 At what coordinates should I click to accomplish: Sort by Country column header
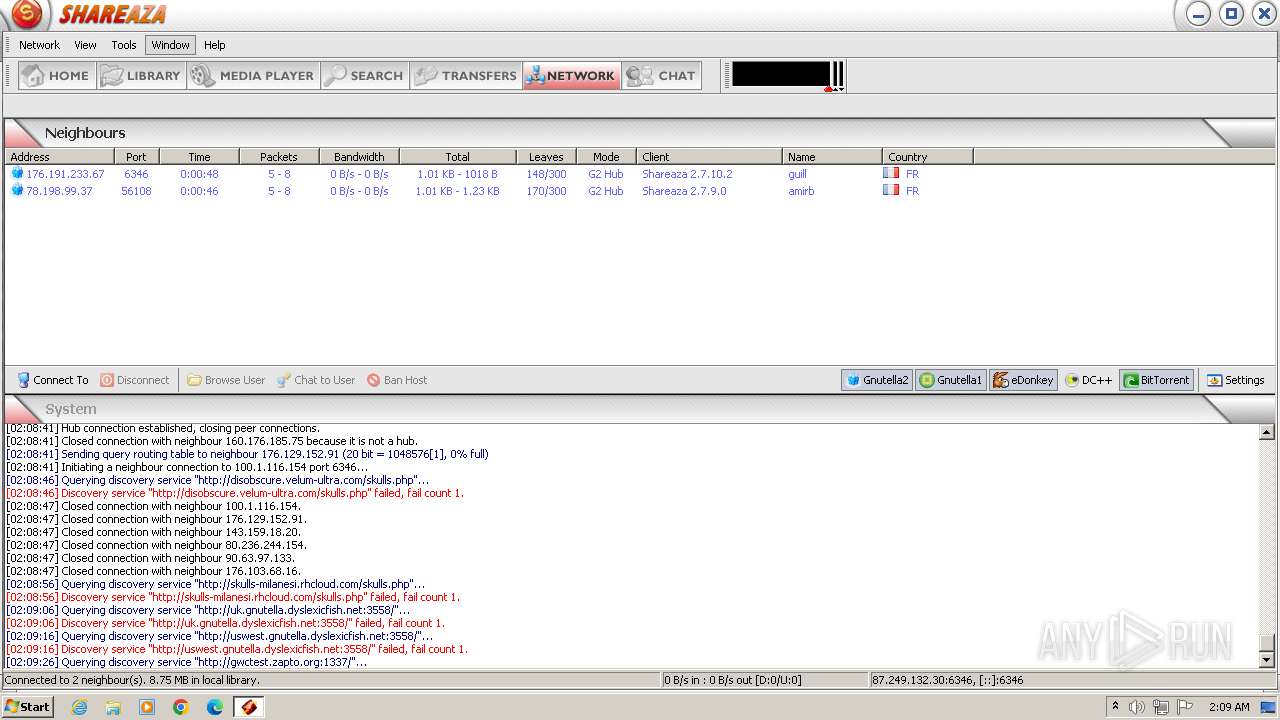click(x=928, y=157)
